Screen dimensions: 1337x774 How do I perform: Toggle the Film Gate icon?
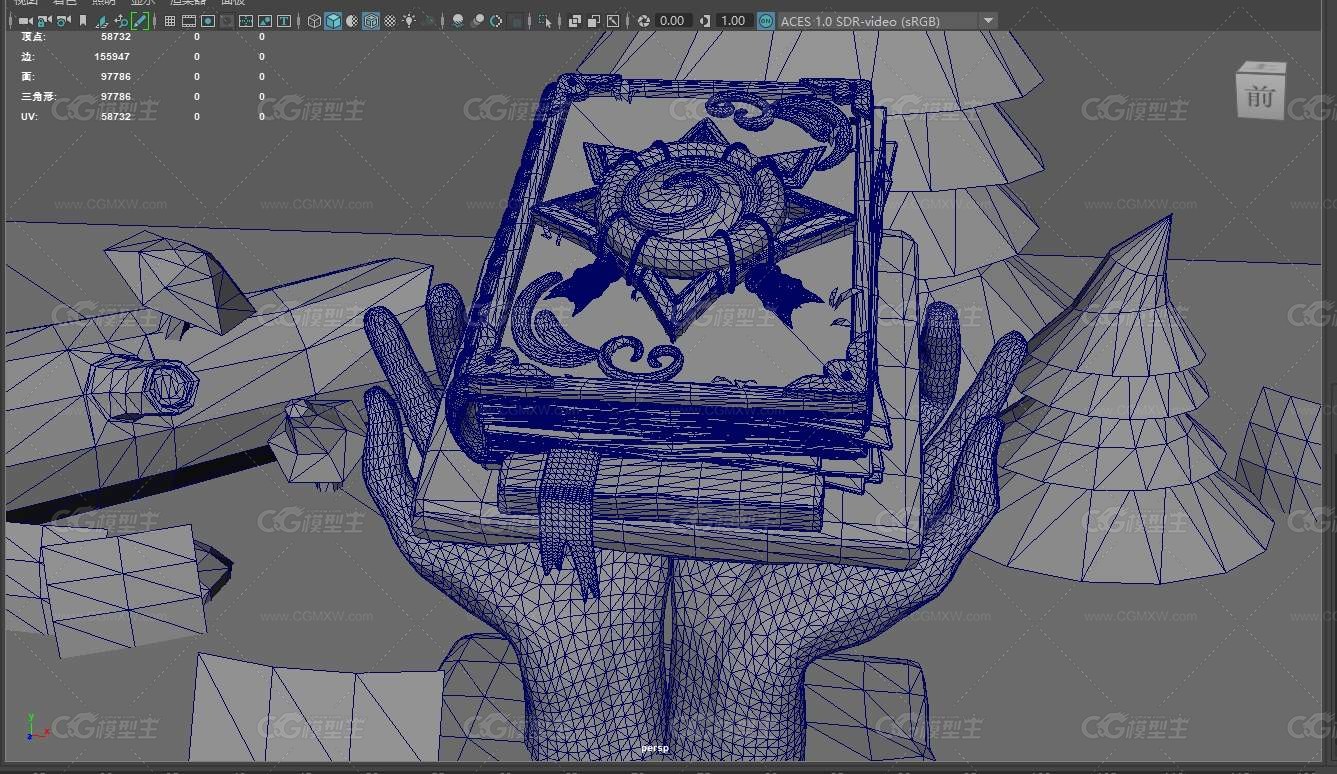[189, 21]
